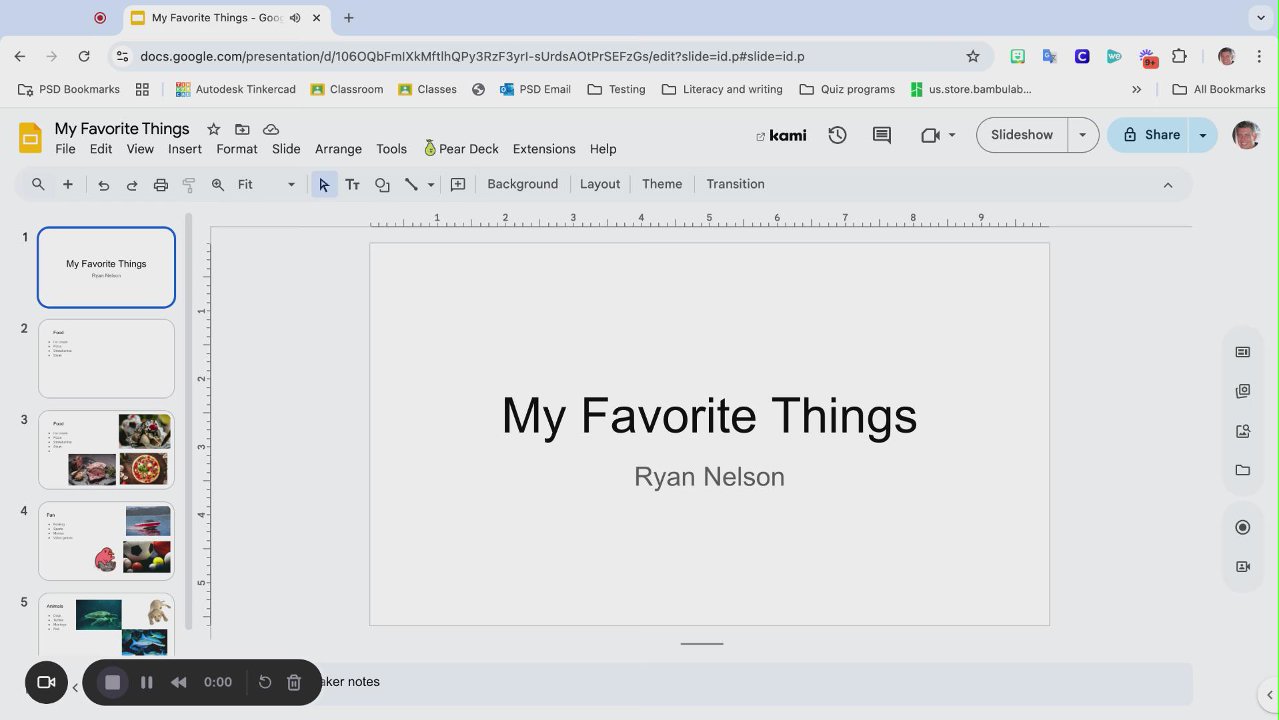Image resolution: width=1279 pixels, height=720 pixels.
Task: Bookmark this page with star icon
Action: click(972, 56)
